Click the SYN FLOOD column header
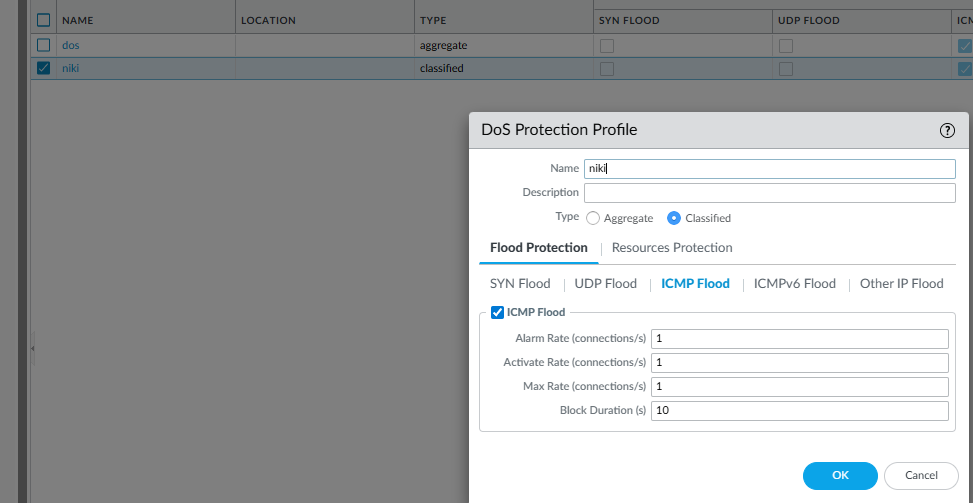This screenshot has width=973, height=503. (x=683, y=20)
